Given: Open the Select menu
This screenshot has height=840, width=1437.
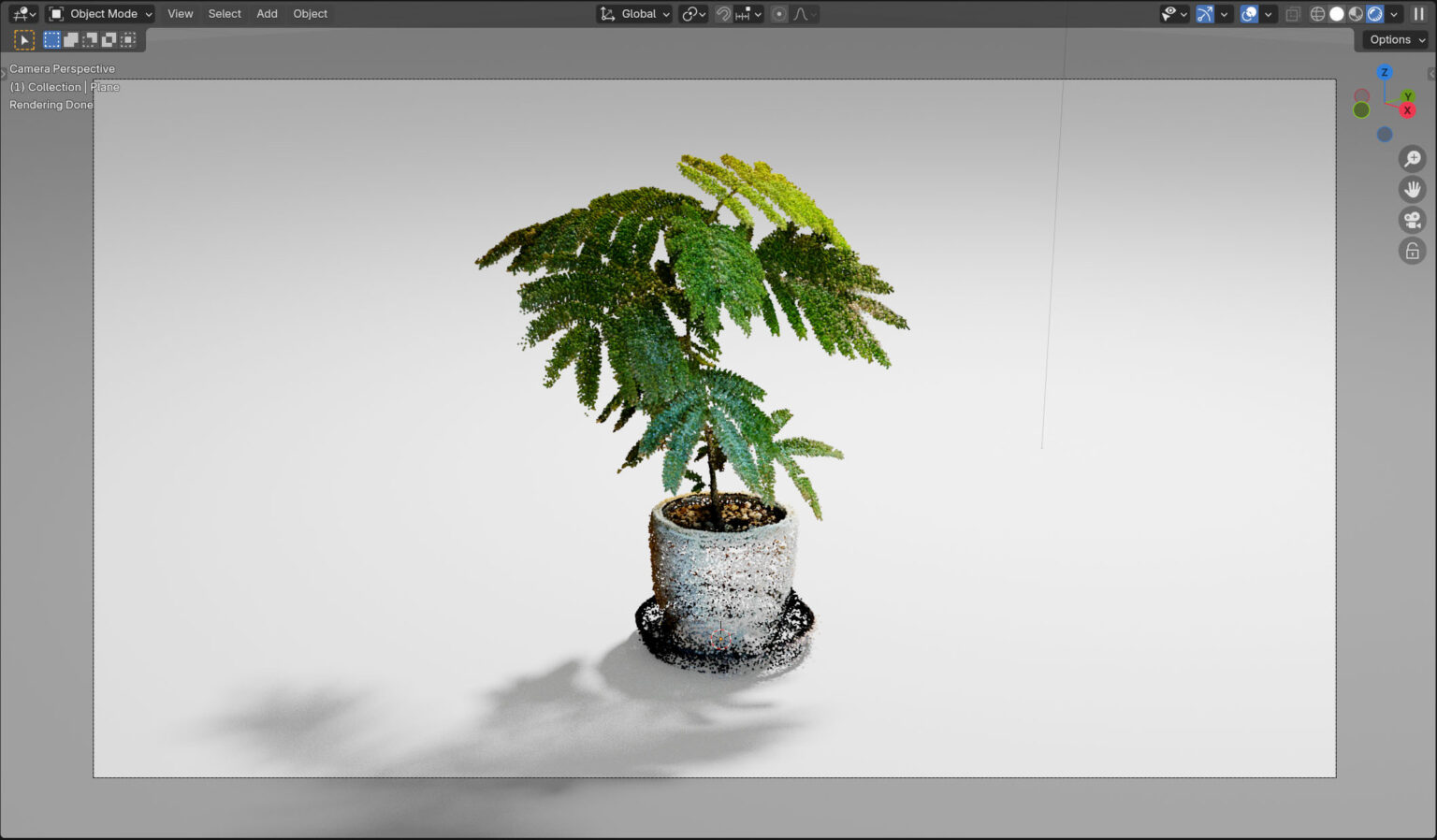Looking at the screenshot, I should tap(225, 14).
